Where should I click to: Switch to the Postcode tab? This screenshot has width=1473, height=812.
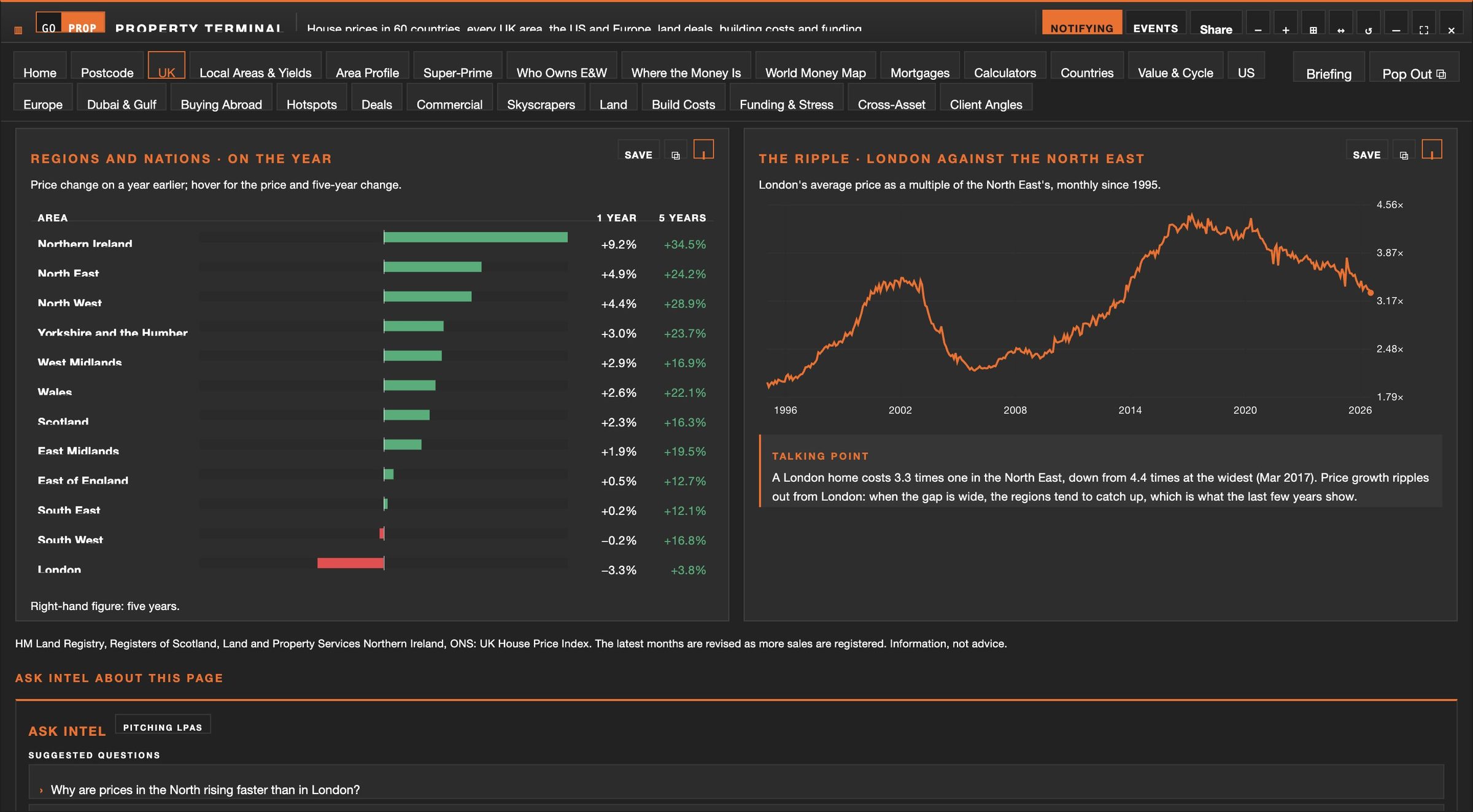click(x=107, y=66)
